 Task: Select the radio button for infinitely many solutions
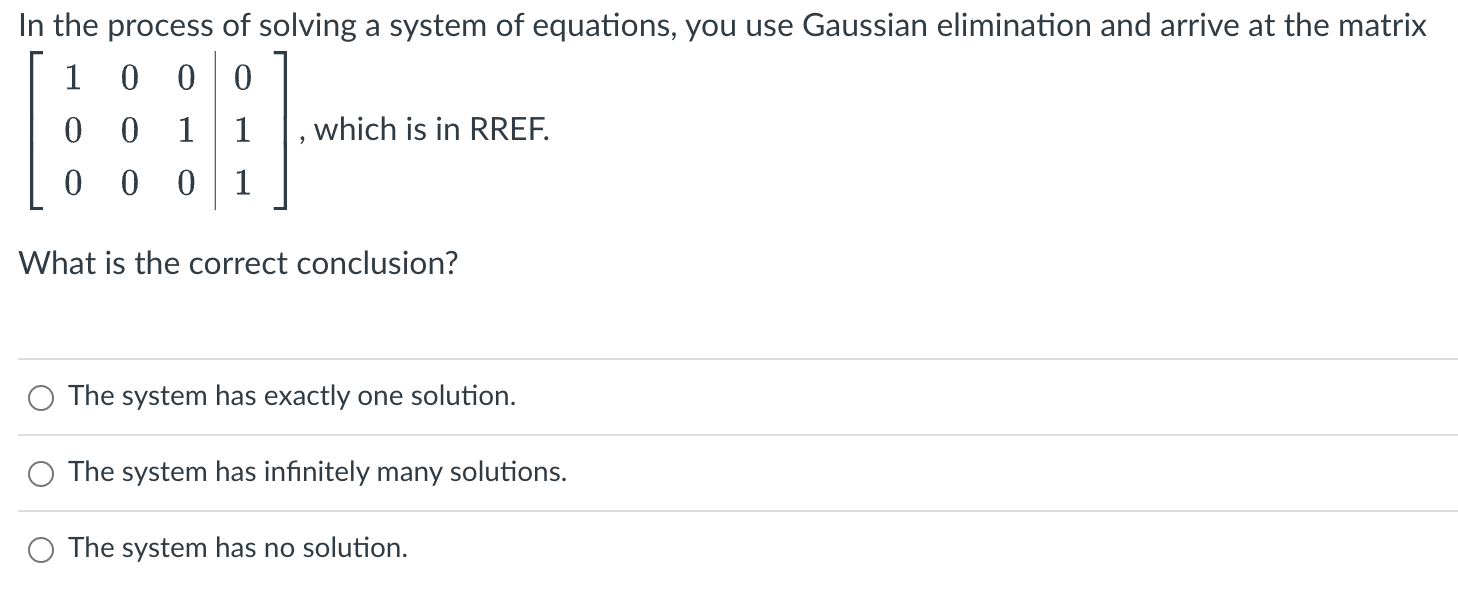(x=40, y=474)
